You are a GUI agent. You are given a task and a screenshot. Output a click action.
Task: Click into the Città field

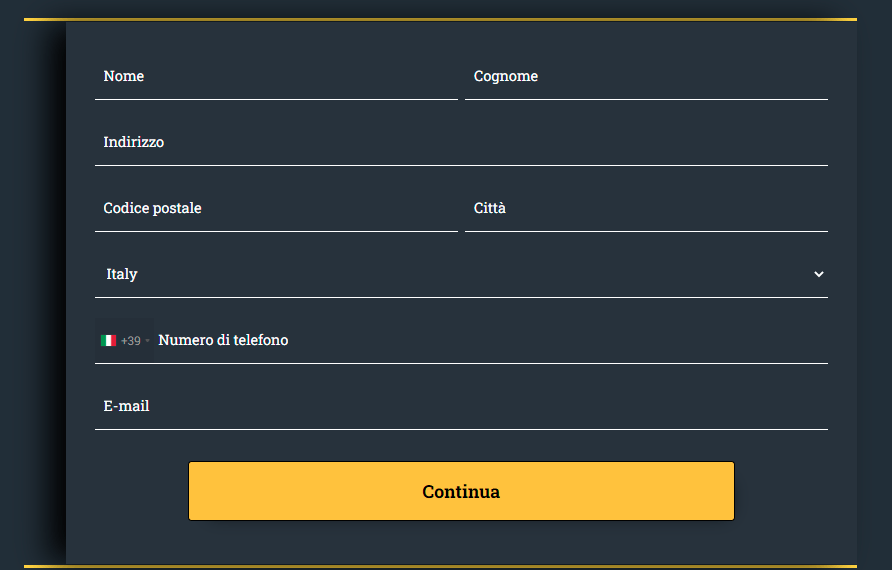point(646,208)
